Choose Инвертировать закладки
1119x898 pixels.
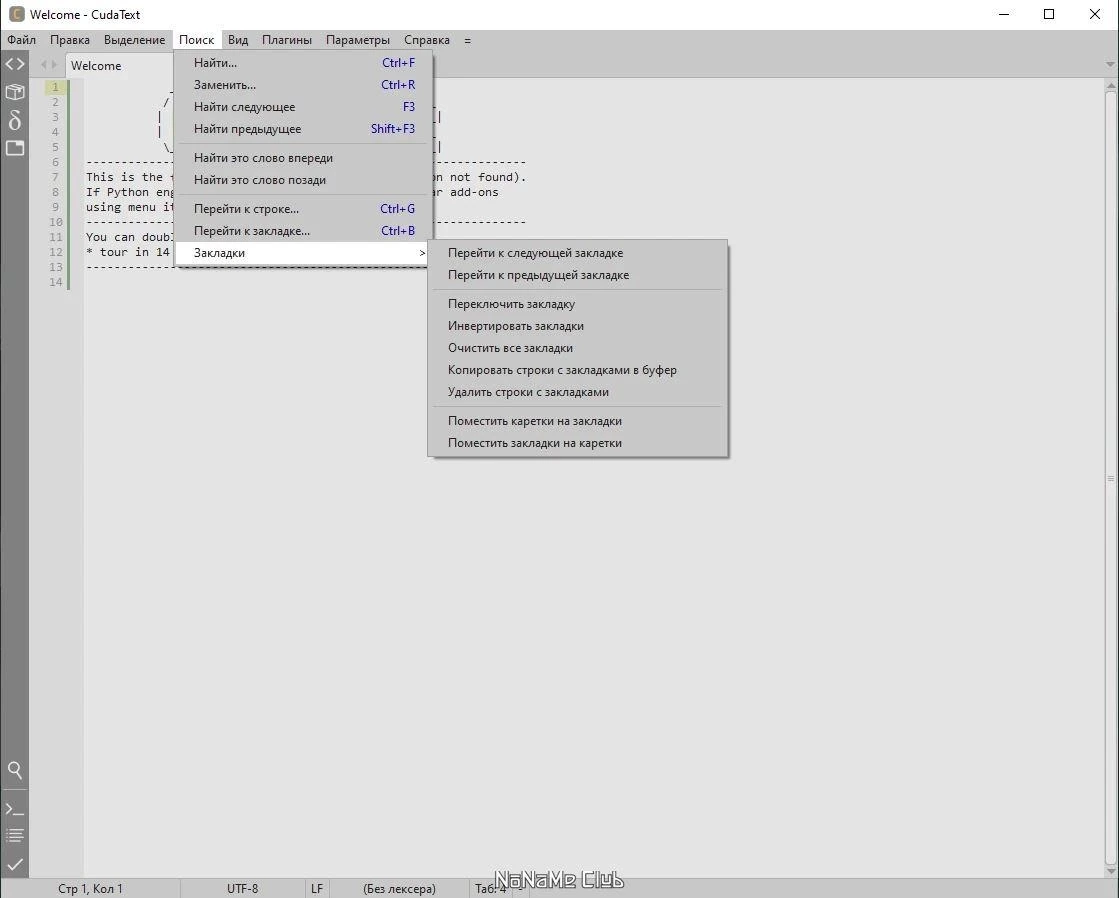pos(577,326)
